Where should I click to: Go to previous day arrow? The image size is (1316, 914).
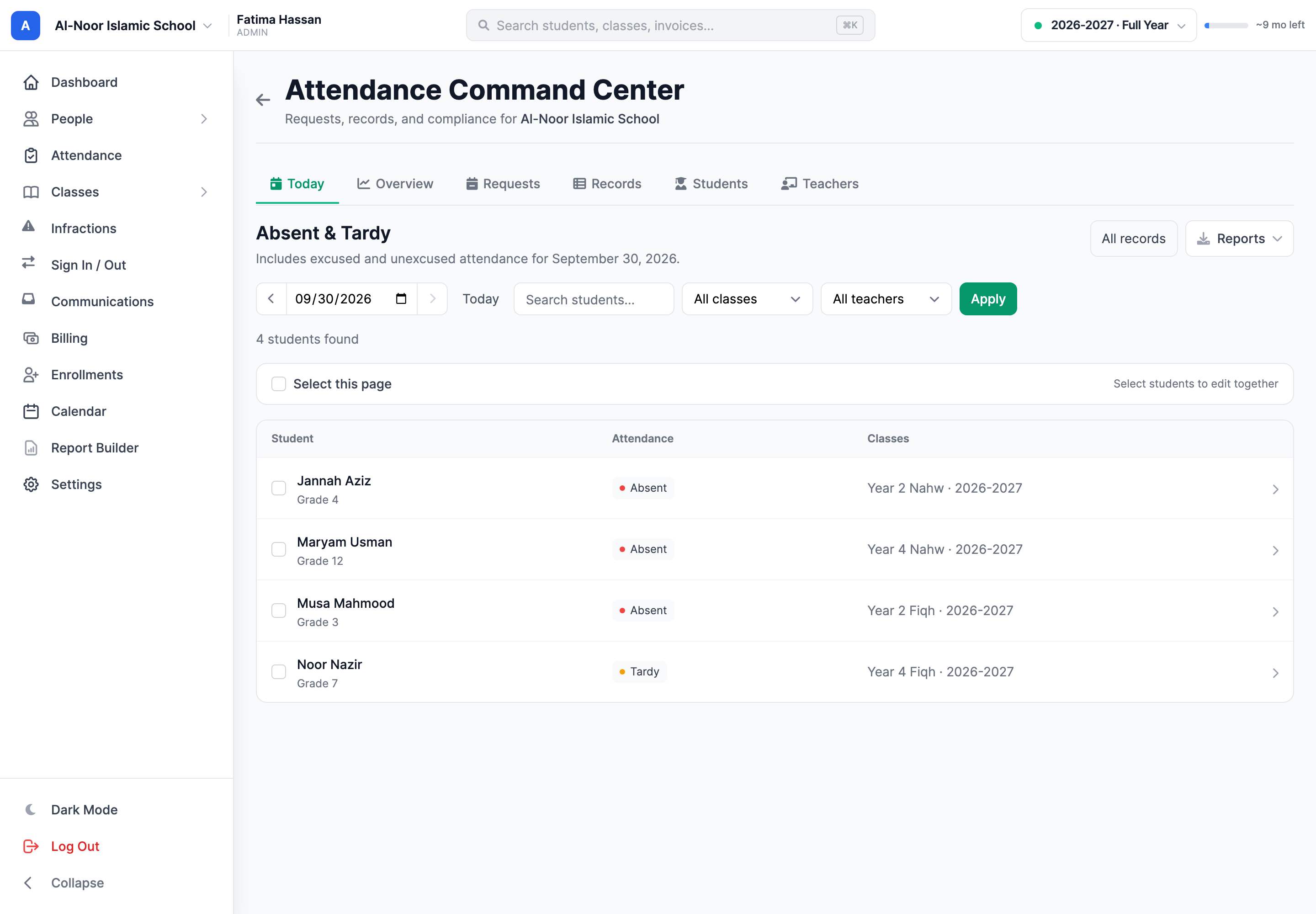(x=271, y=299)
